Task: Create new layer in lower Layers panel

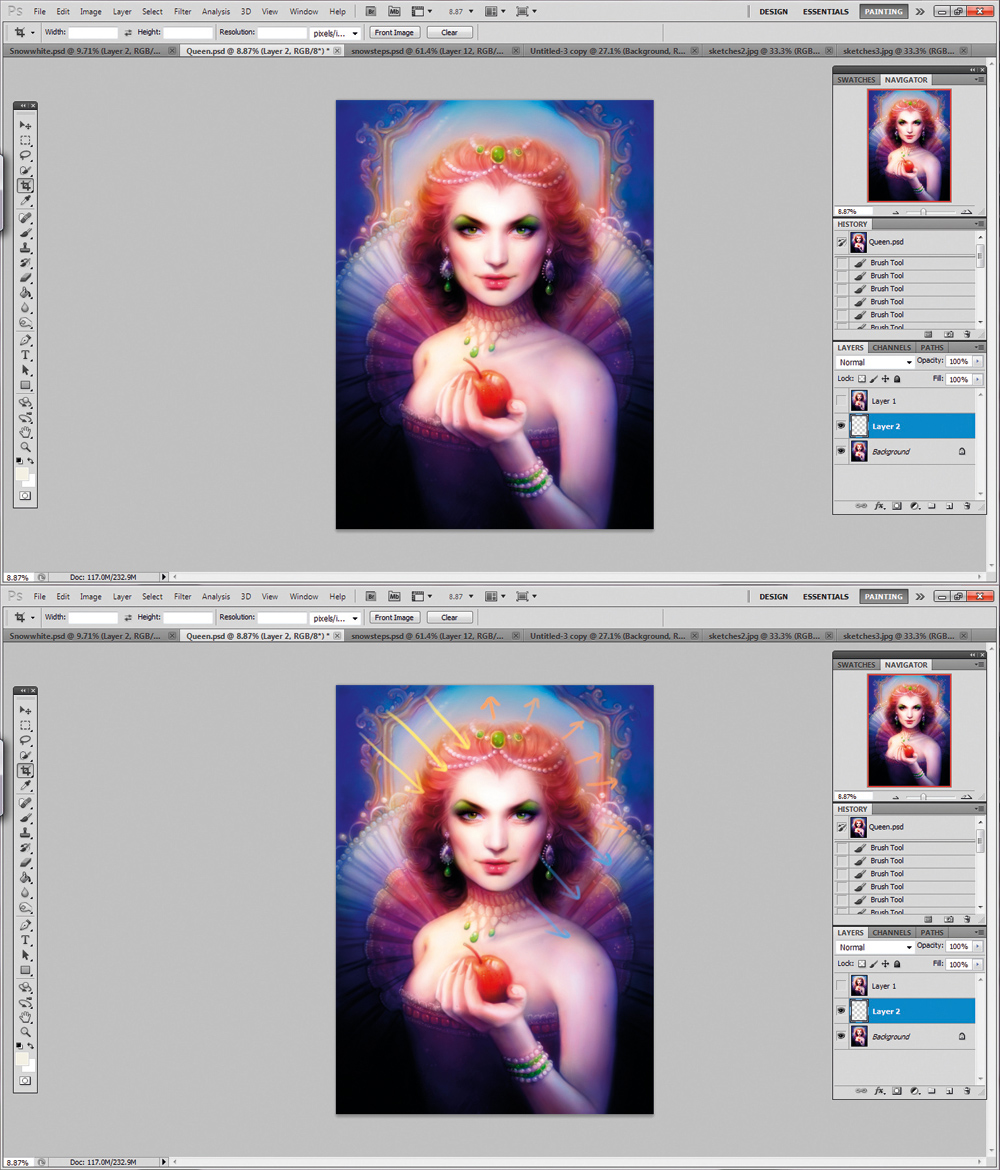Action: click(x=949, y=1091)
